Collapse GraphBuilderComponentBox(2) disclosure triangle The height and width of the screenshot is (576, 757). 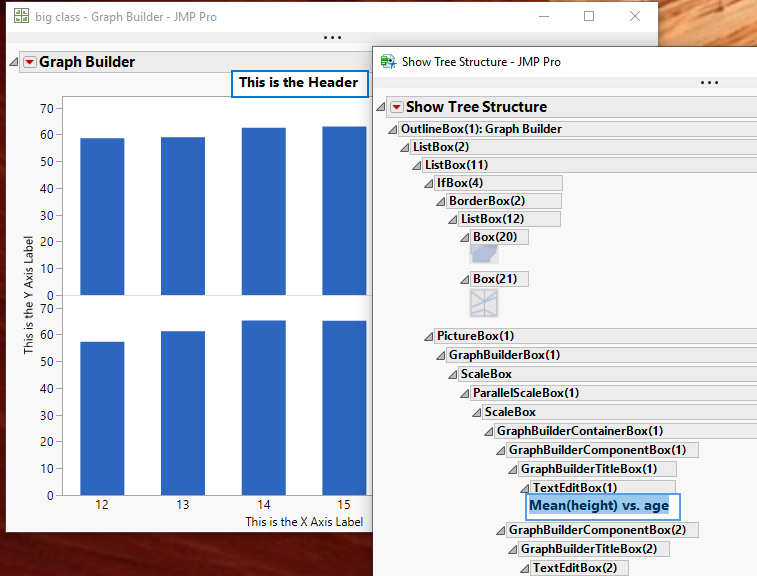click(501, 531)
